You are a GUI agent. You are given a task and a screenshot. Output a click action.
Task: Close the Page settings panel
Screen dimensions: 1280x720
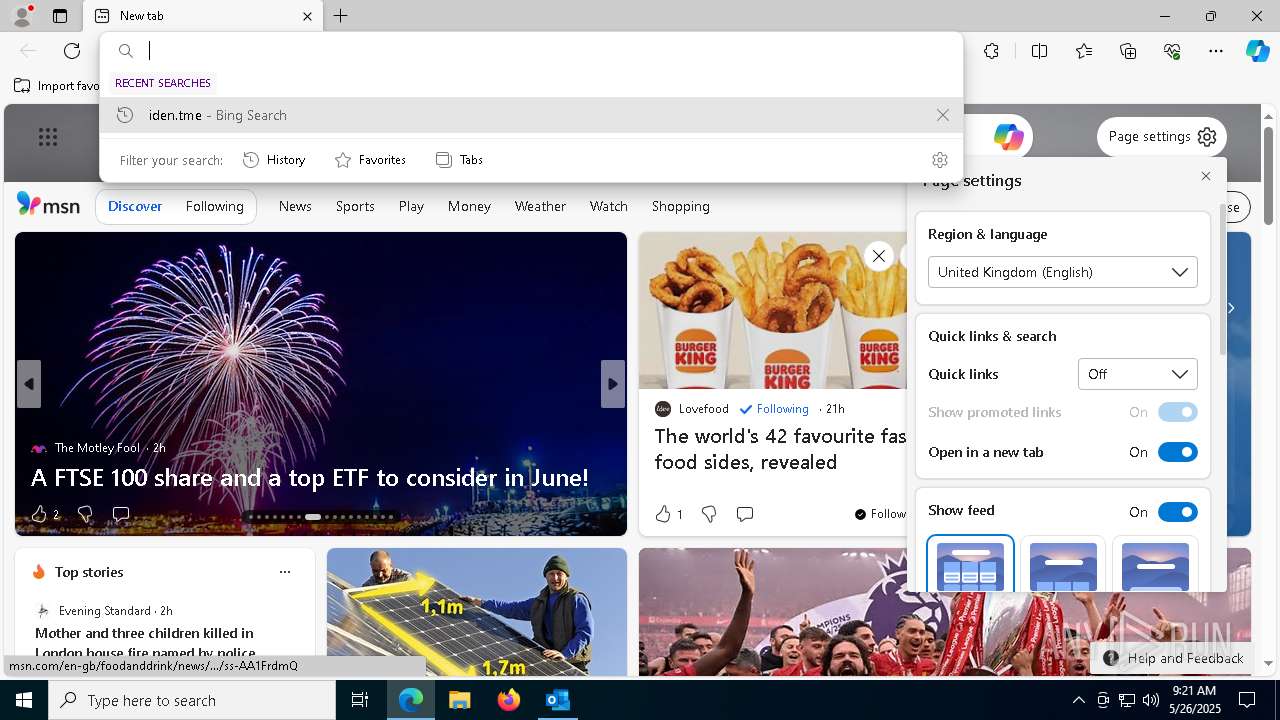pos(1206,176)
